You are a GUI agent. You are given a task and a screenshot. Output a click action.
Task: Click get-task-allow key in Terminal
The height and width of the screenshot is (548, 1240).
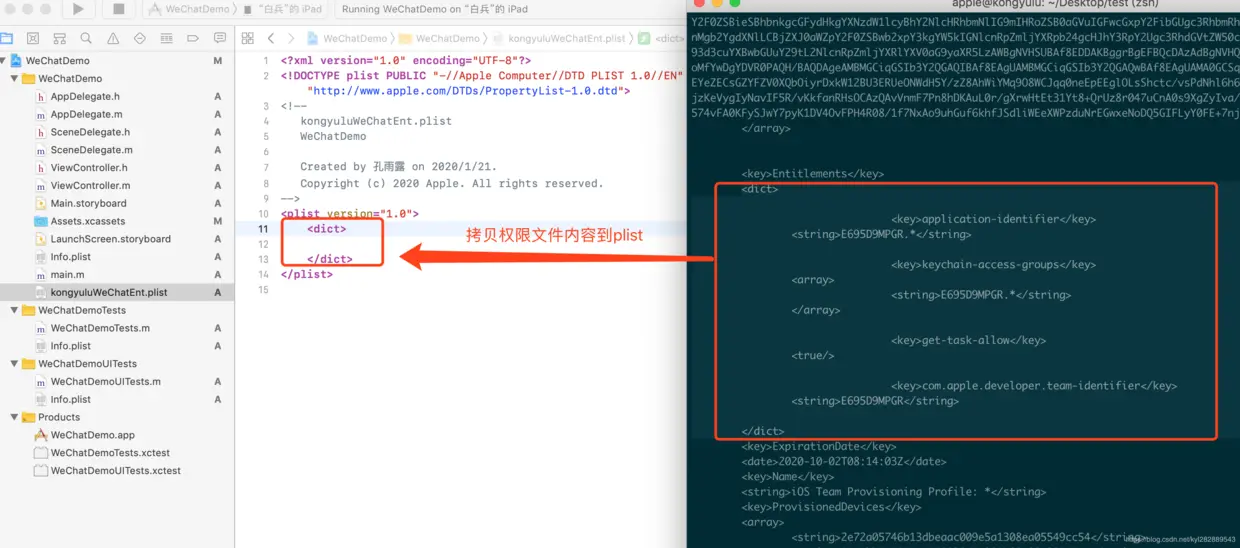click(x=968, y=340)
